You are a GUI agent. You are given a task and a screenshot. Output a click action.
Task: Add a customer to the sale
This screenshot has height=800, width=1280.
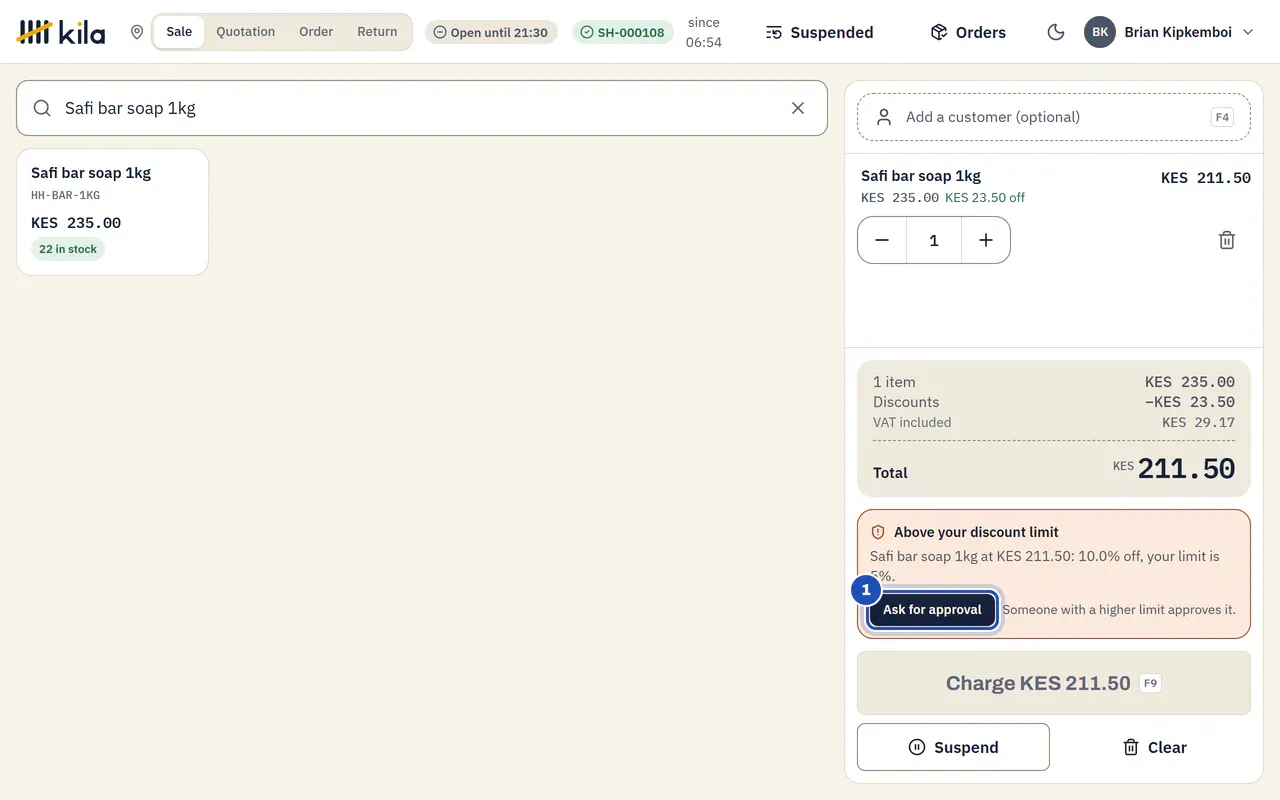pyautogui.click(x=1054, y=117)
